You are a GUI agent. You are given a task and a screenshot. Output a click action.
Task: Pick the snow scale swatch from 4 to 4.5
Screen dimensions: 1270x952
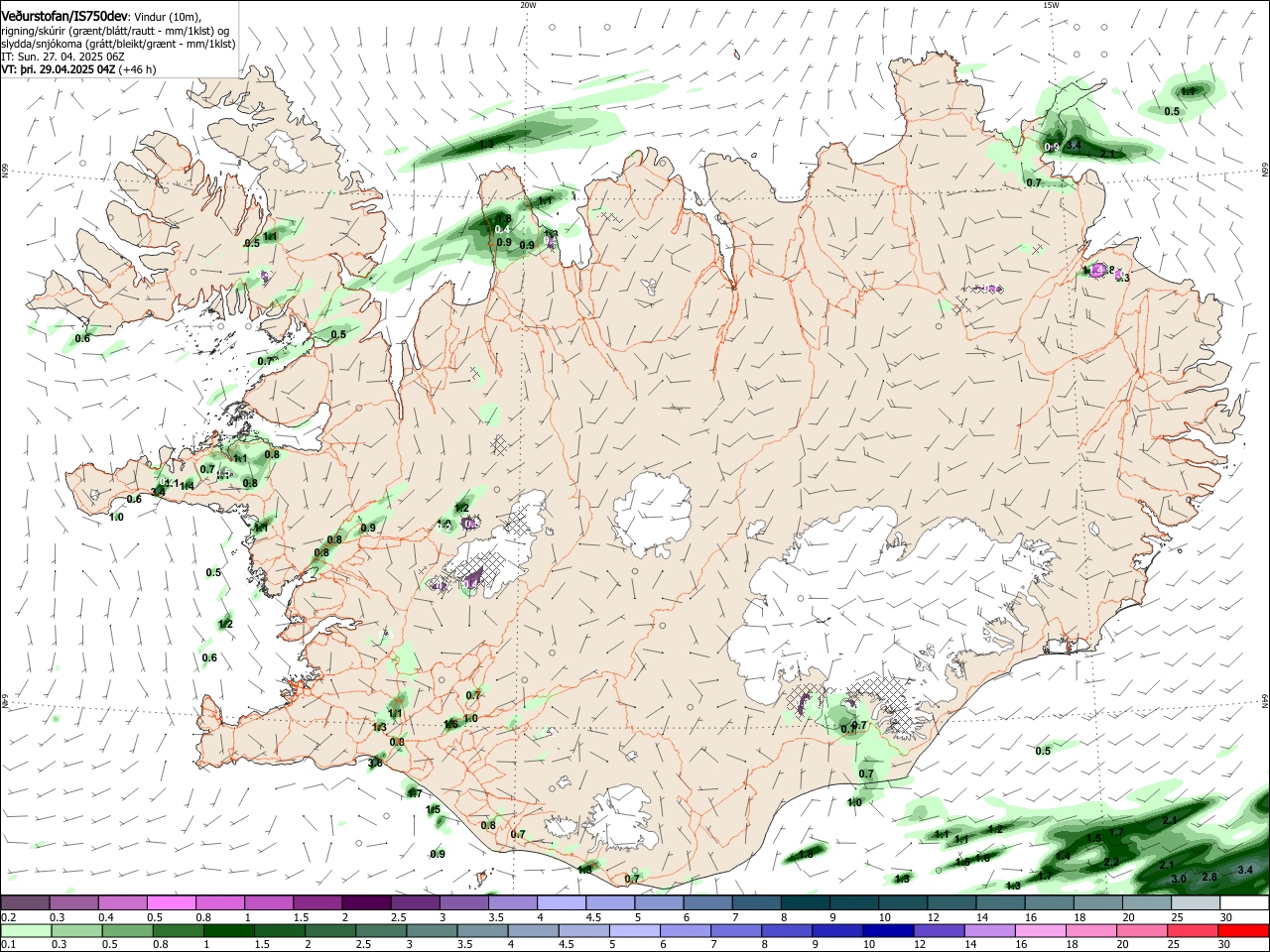coord(562,902)
